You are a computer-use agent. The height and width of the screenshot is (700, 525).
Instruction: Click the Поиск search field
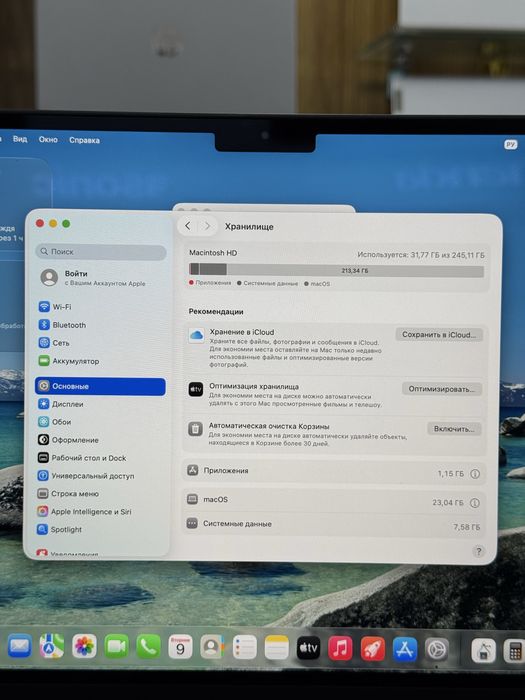point(101,252)
